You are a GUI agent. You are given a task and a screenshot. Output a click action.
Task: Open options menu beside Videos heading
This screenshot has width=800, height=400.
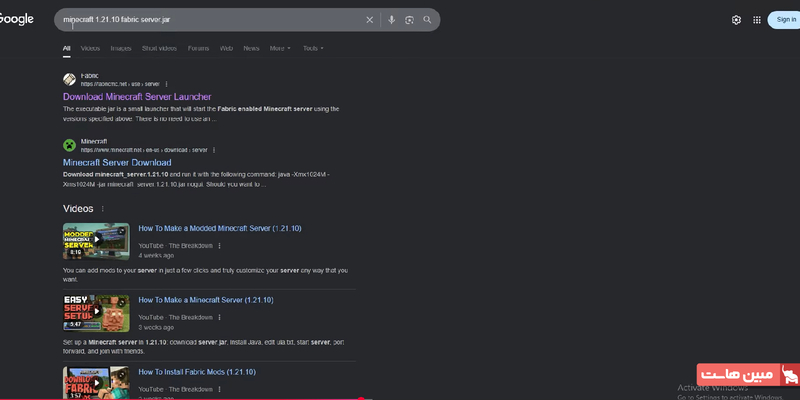click(102, 209)
